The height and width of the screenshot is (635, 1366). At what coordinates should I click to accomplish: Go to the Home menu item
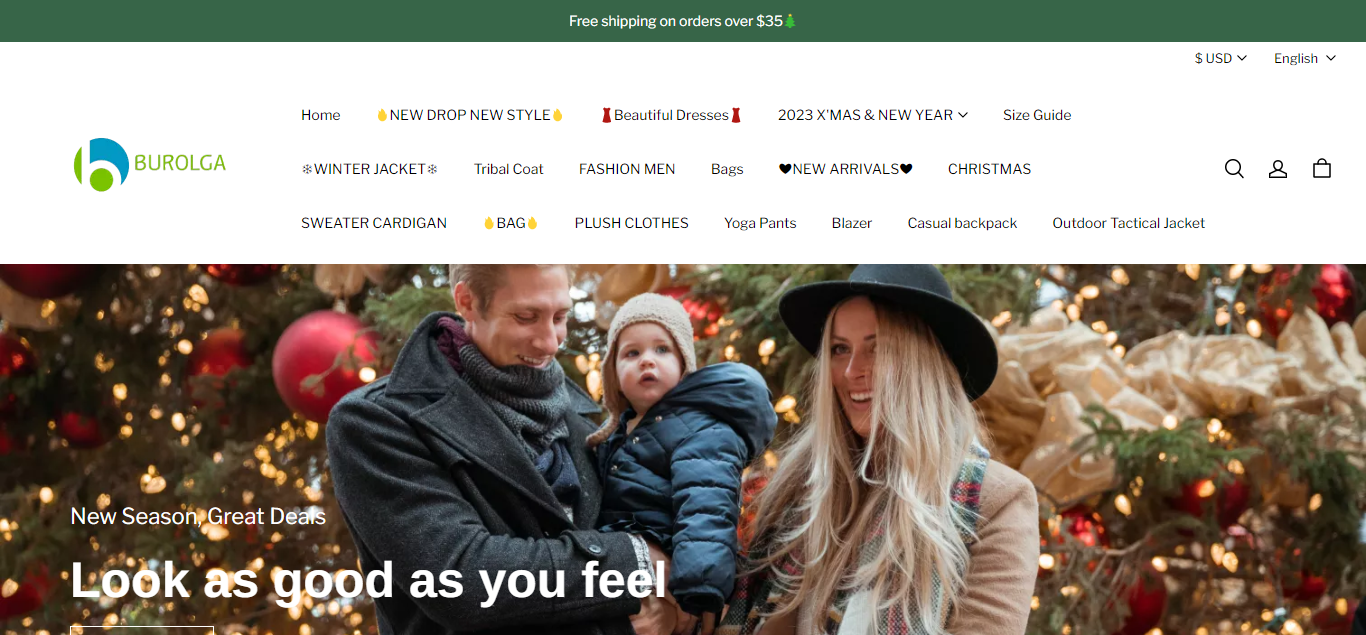pos(321,115)
